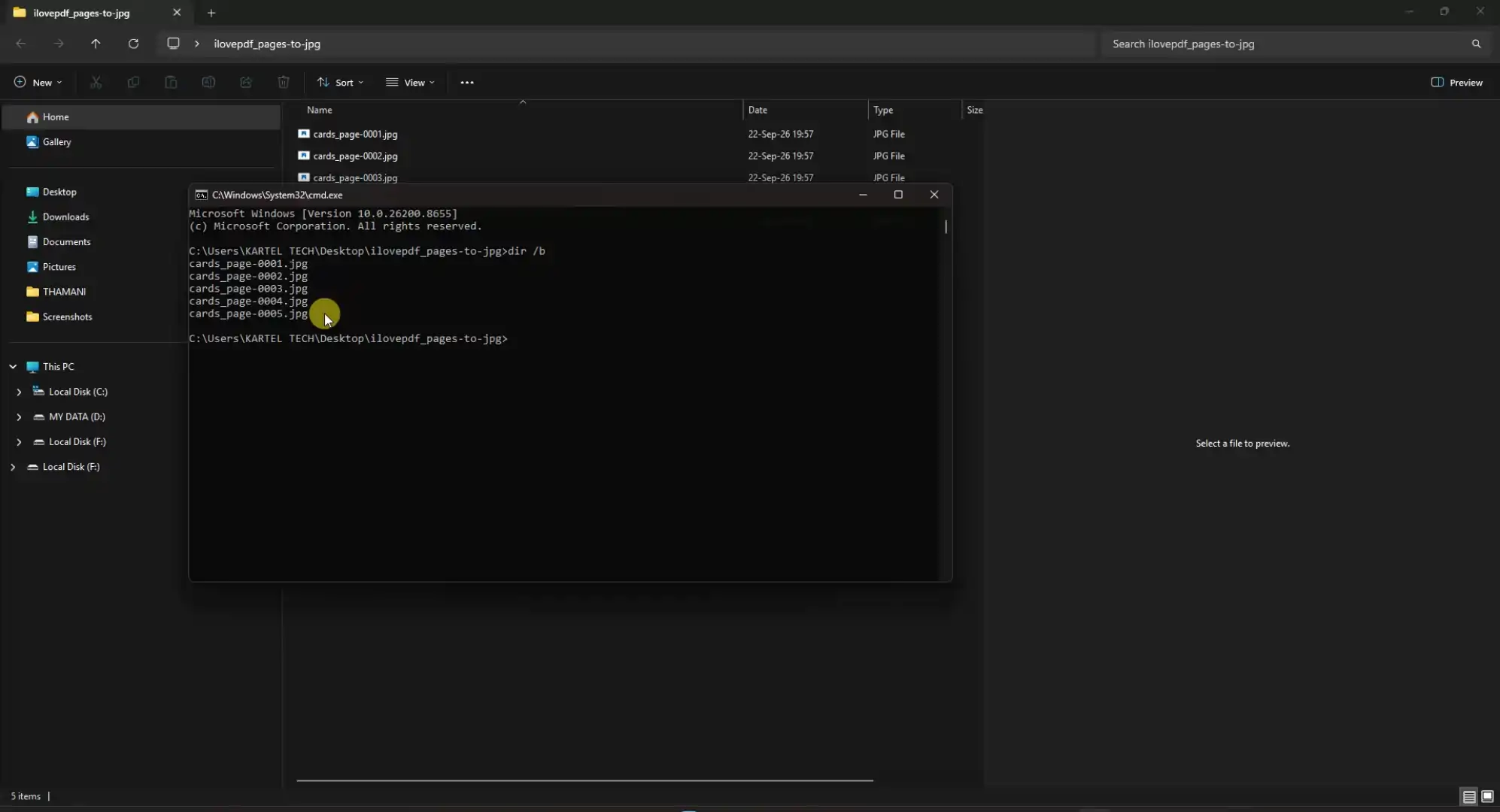Click the Paste clipboard icon
1500x812 pixels.
tap(171, 83)
